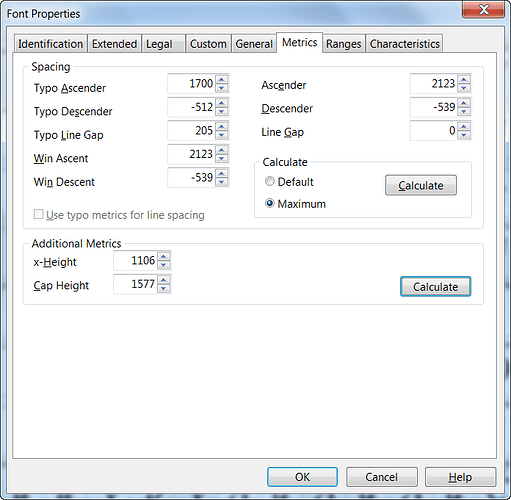Click Calculate in the Spacing Calculate group
511x500 pixels.
click(421, 185)
